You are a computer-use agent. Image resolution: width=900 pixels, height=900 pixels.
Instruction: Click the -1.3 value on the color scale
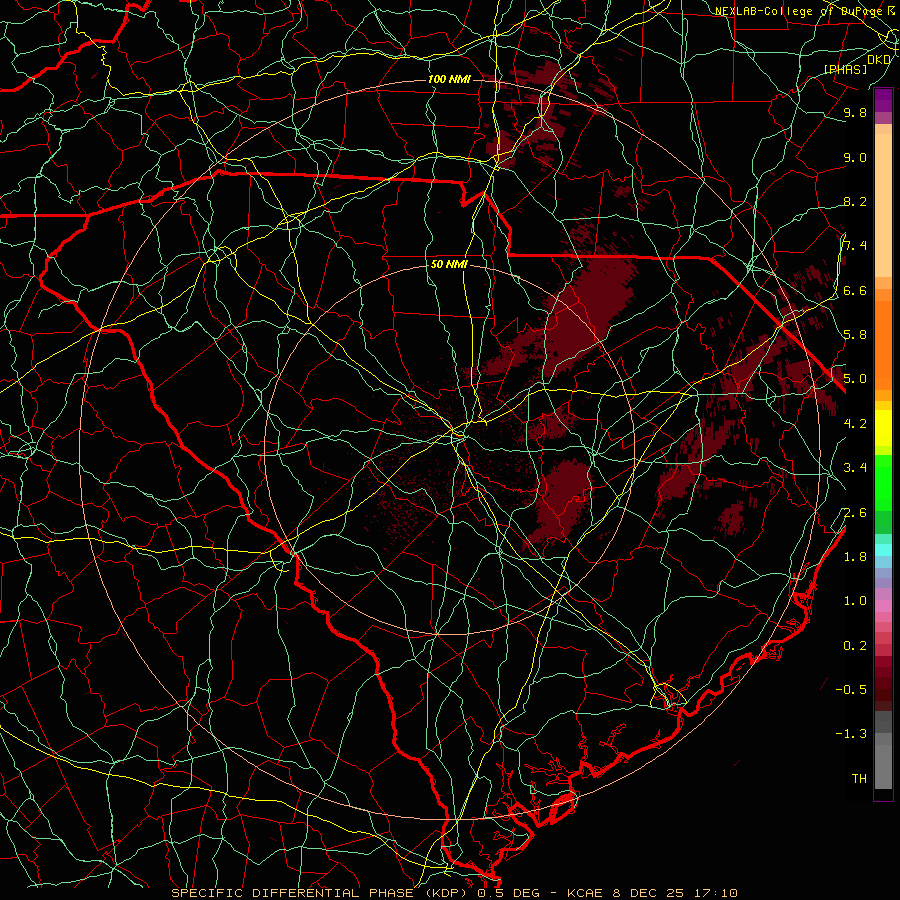point(851,734)
